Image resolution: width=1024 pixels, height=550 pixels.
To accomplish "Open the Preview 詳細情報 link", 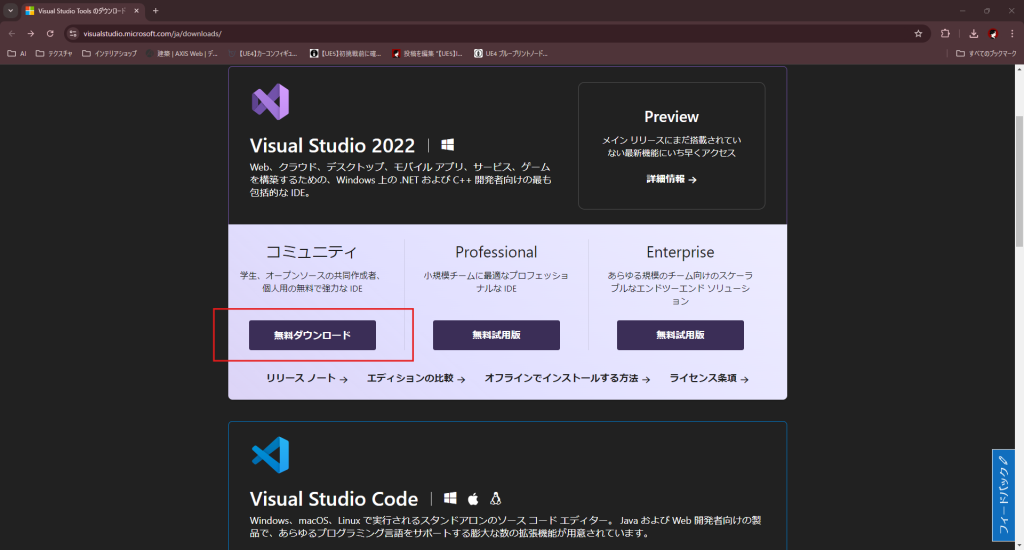I will click(671, 179).
